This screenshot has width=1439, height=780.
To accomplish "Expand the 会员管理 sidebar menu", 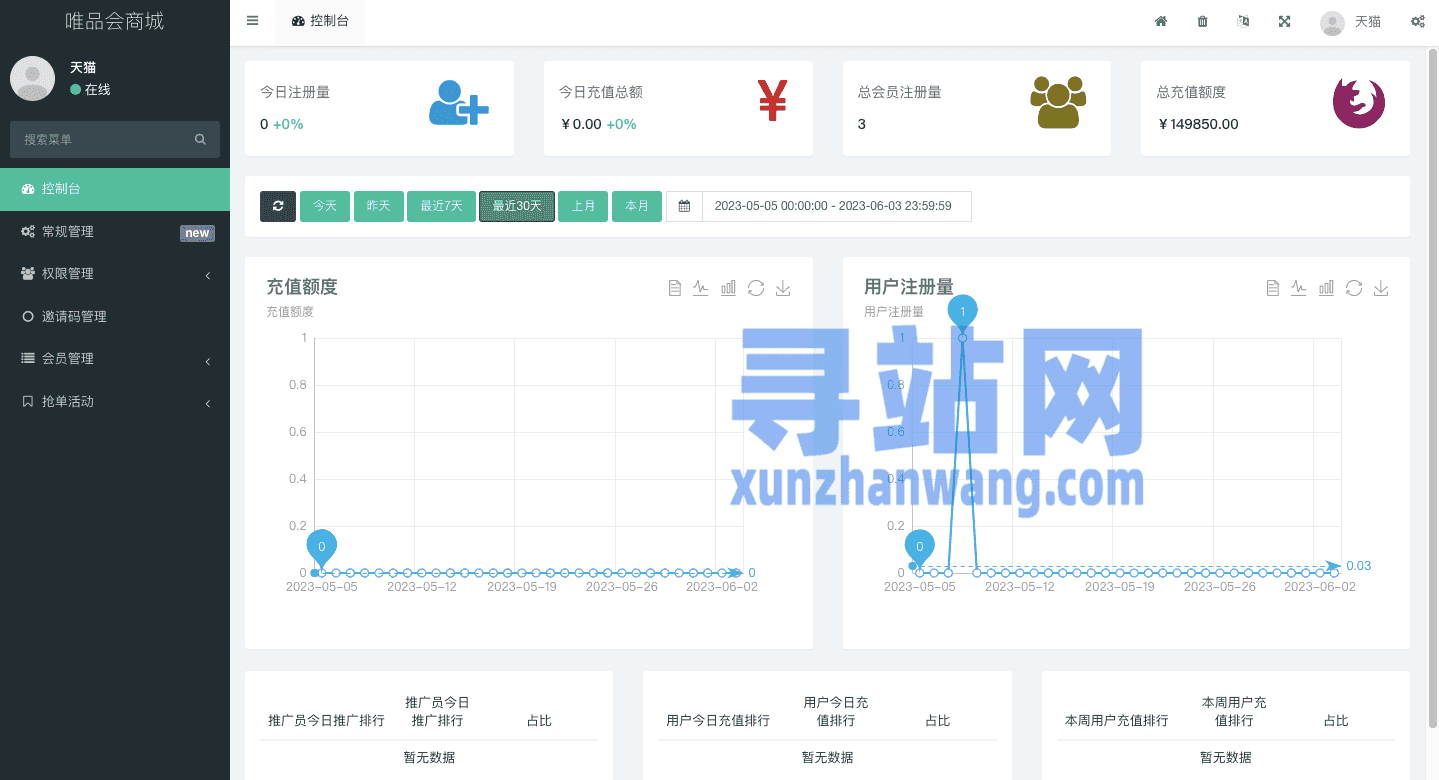I will coord(115,359).
